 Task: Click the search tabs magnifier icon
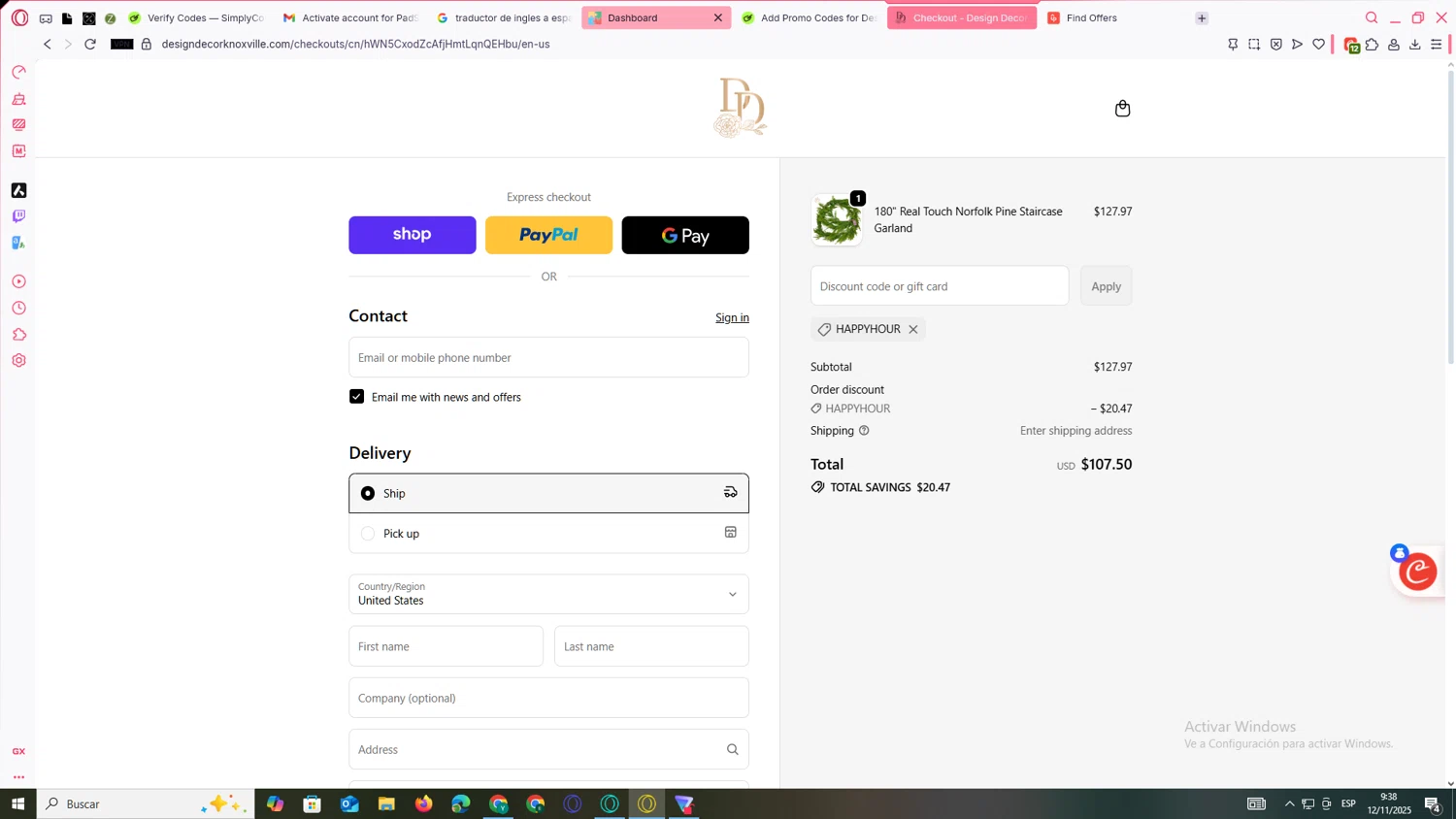1372,17
